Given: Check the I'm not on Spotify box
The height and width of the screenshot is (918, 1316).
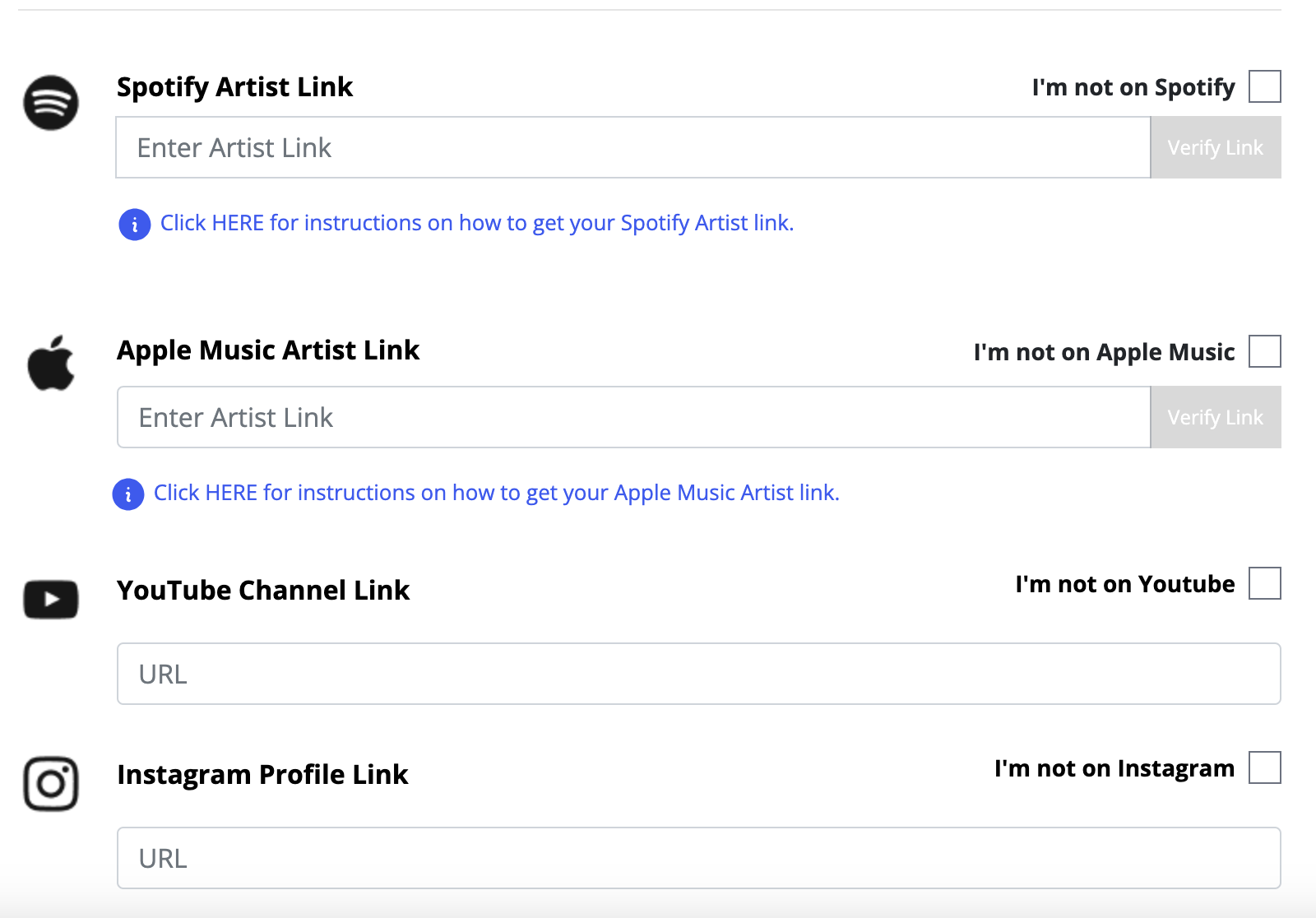Looking at the screenshot, I should (1265, 86).
